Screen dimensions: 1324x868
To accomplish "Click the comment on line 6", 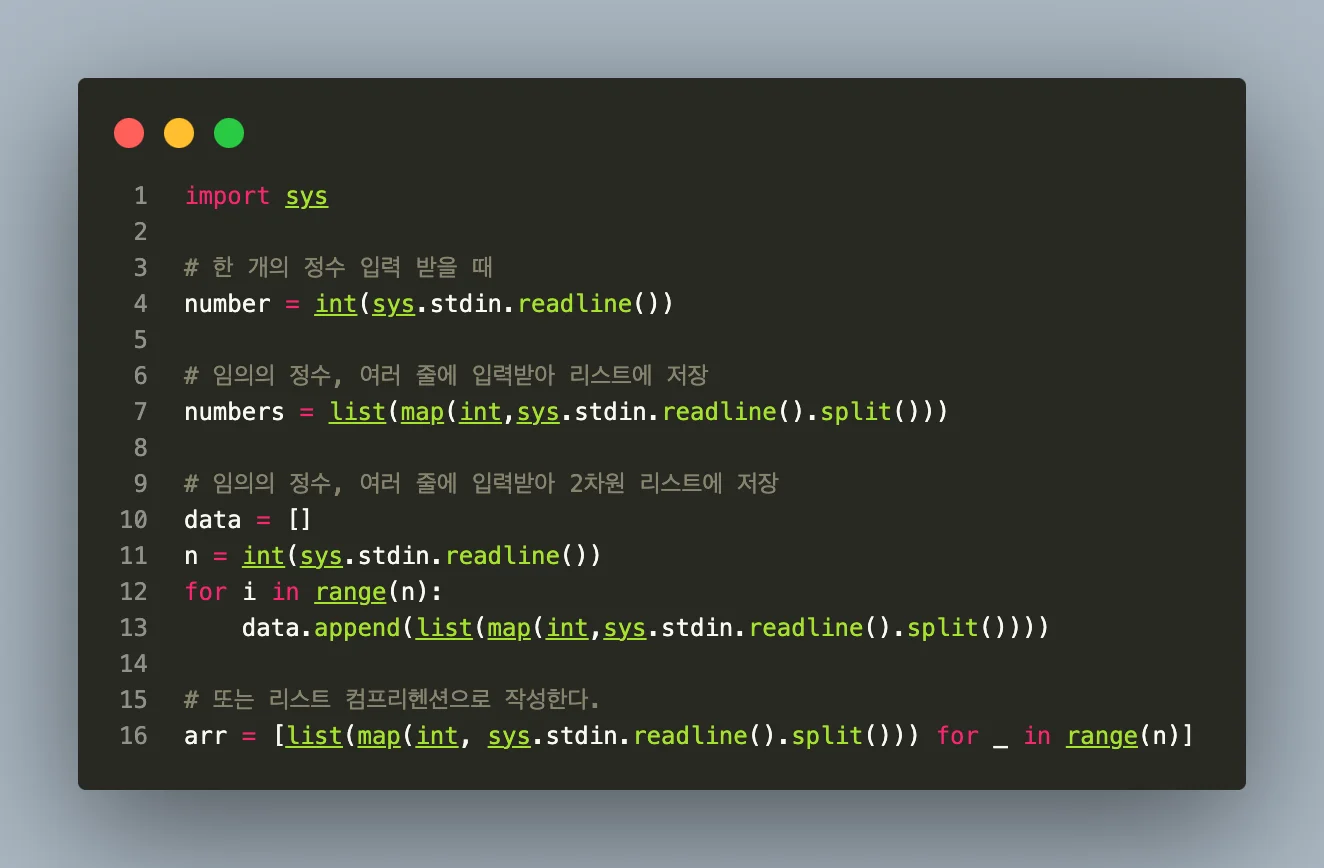I will (446, 375).
